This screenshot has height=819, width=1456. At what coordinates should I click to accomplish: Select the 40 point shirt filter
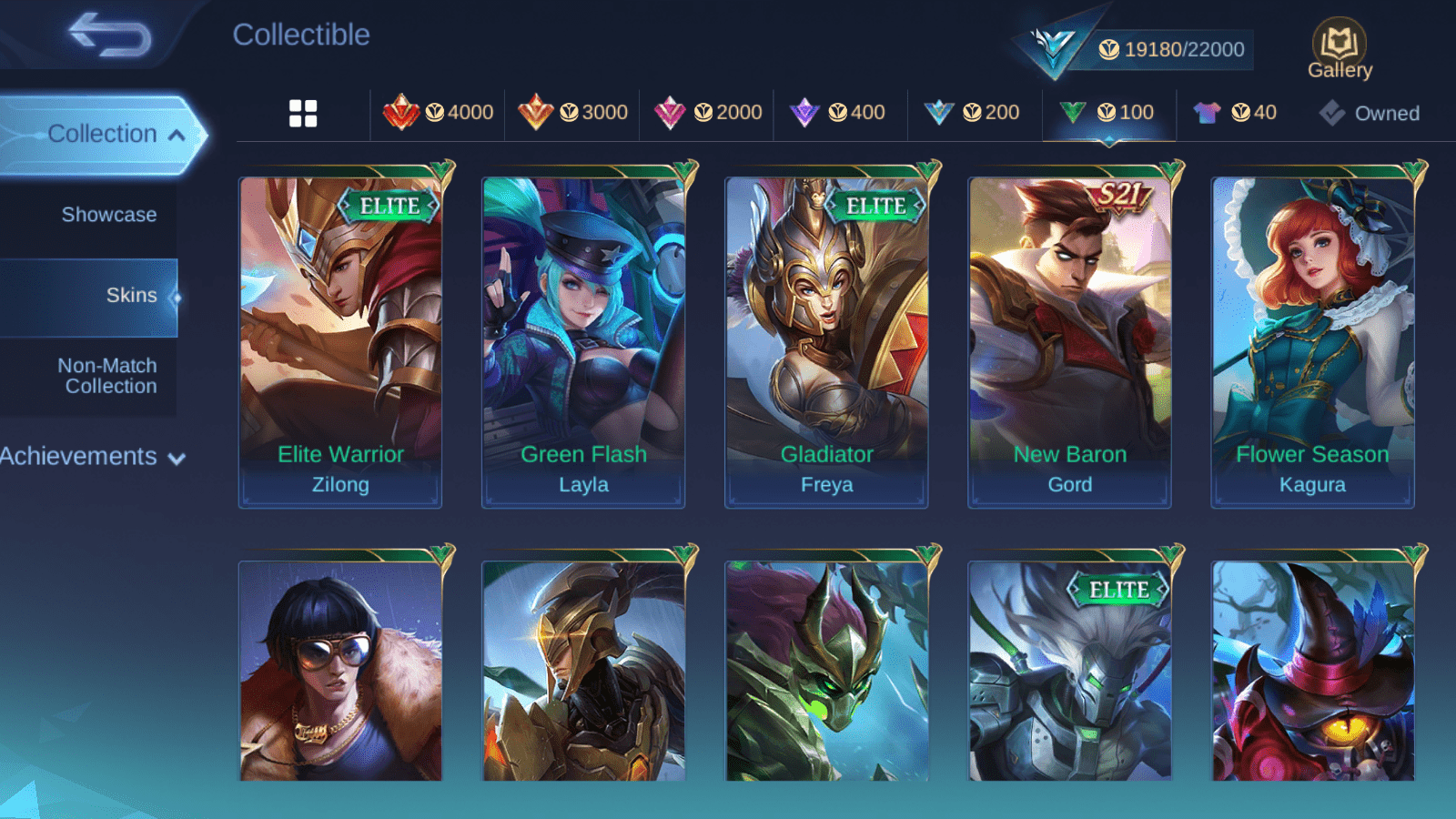[x=1235, y=113]
